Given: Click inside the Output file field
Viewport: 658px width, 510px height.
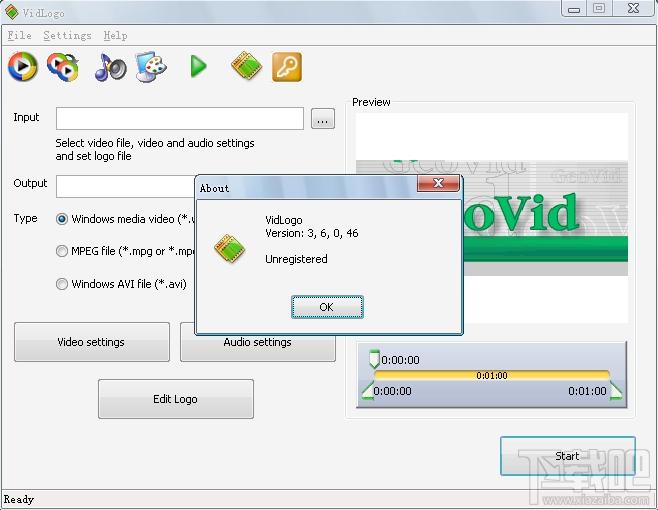Looking at the screenshot, I should pyautogui.click(x=125, y=186).
